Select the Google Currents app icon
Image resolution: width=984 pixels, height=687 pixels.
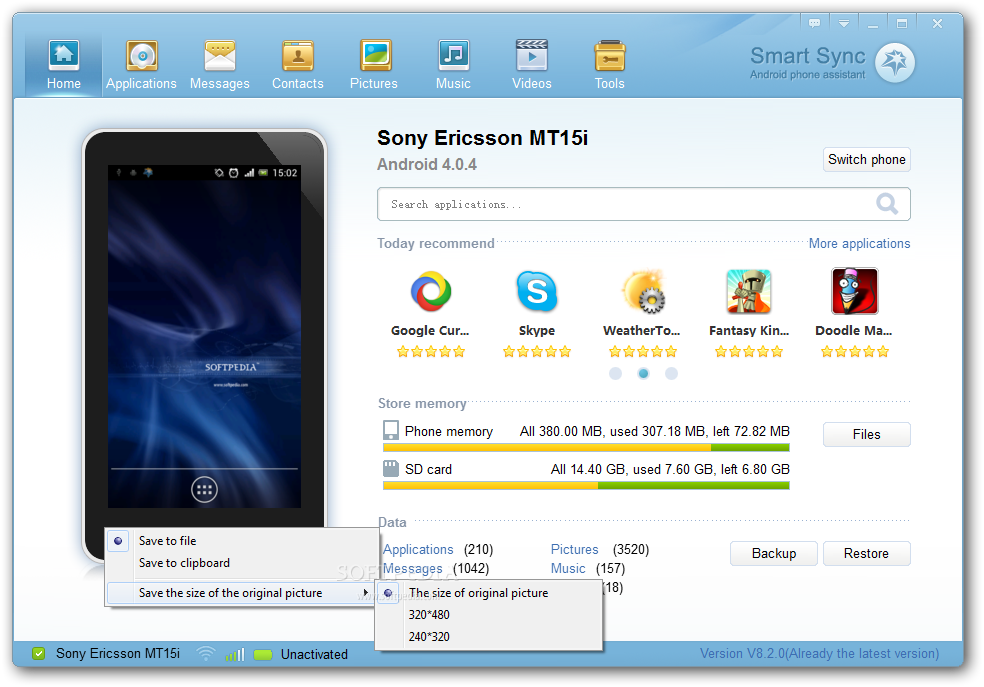tap(430, 291)
